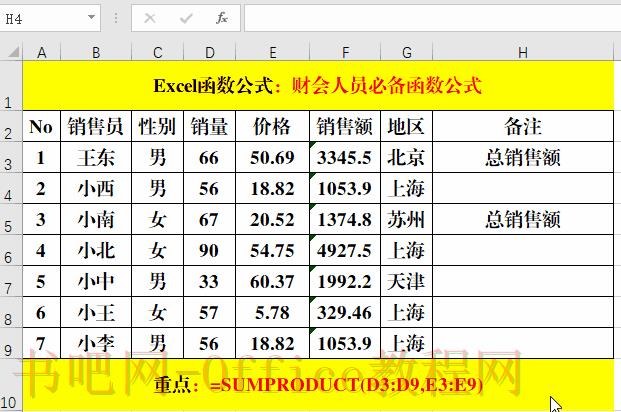Click the 'No' header cell

42,126
